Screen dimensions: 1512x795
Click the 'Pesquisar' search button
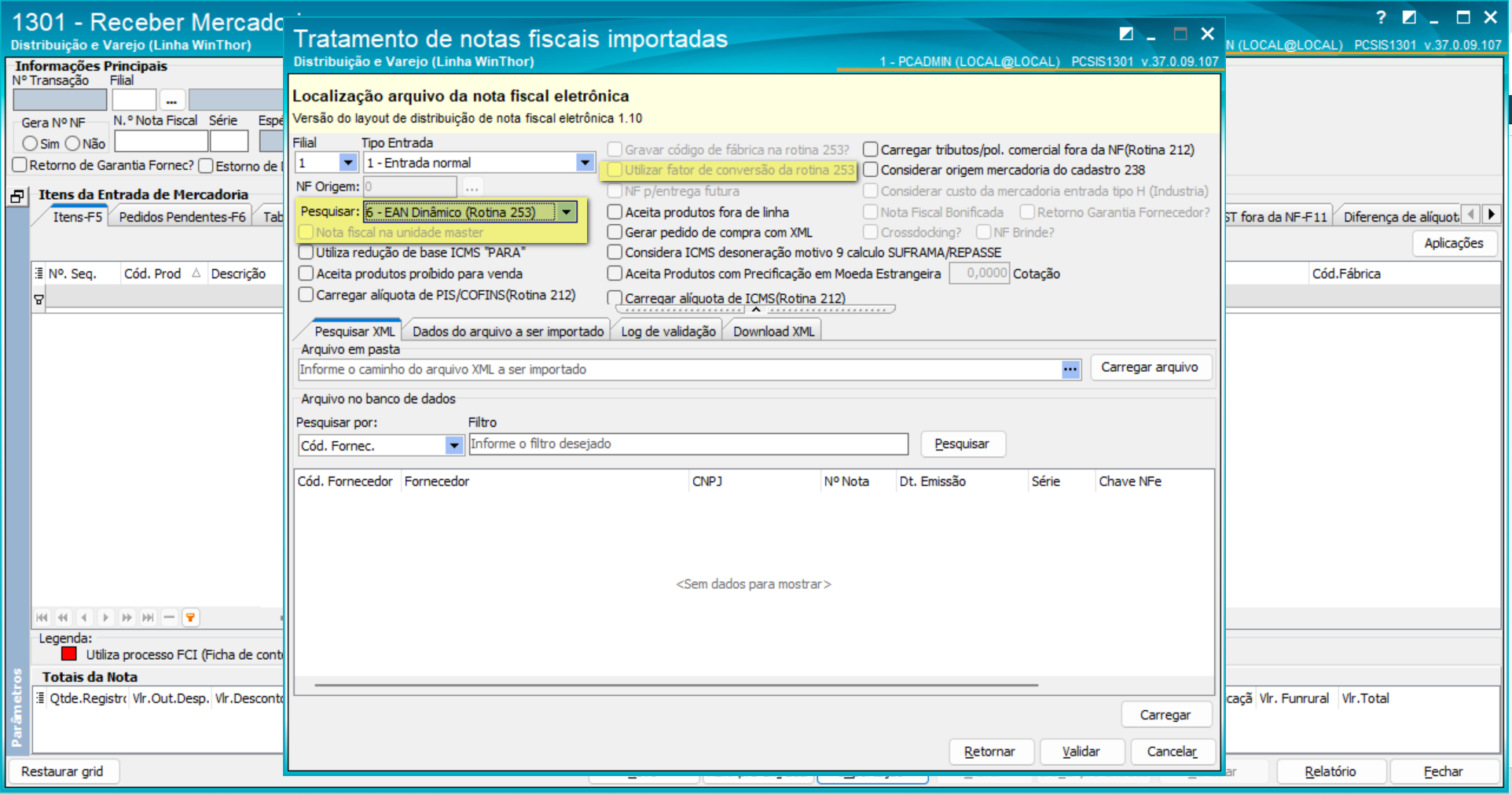[962, 444]
